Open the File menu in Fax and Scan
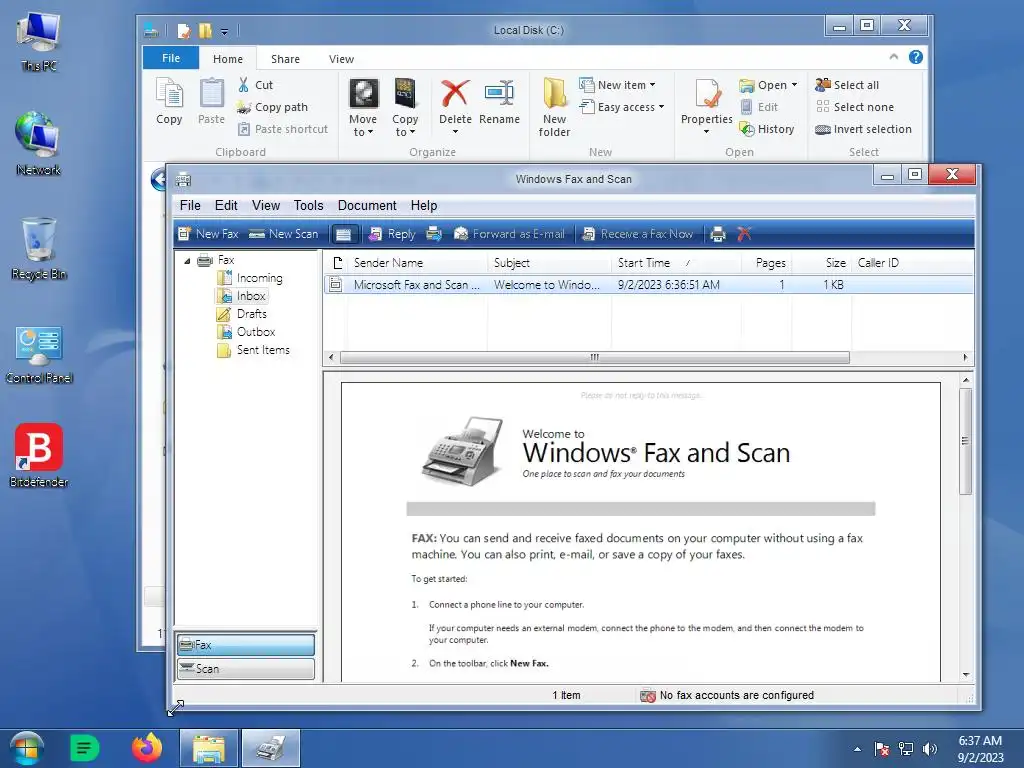 pos(190,205)
